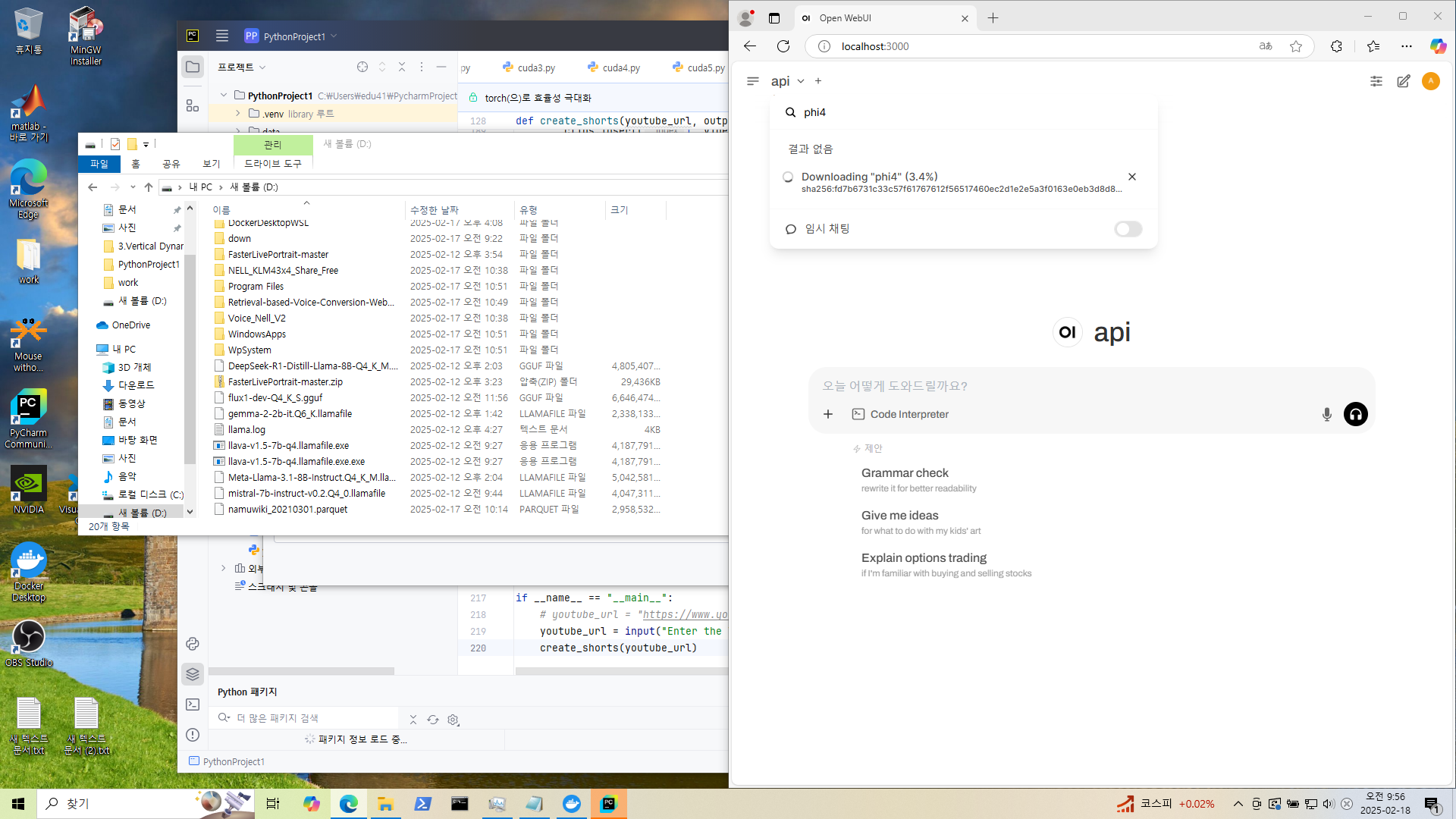Screen dimensions: 1456x819
Task: Open new chat pencil icon
Action: (1403, 81)
